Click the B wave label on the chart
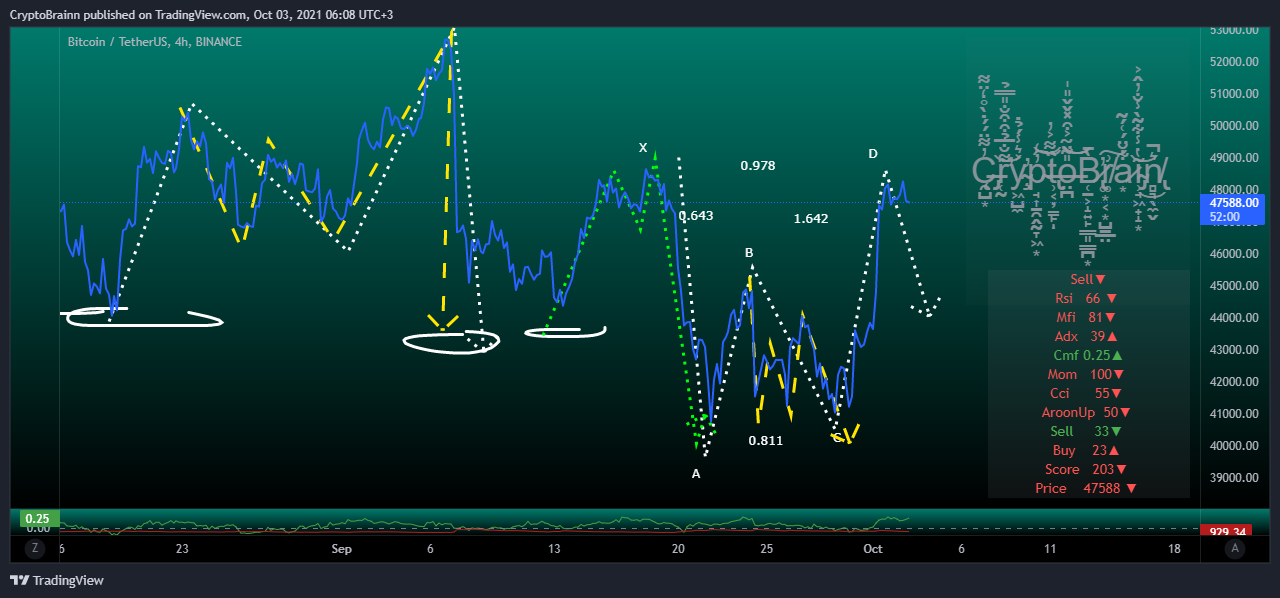The height and width of the screenshot is (598, 1280). (749, 253)
